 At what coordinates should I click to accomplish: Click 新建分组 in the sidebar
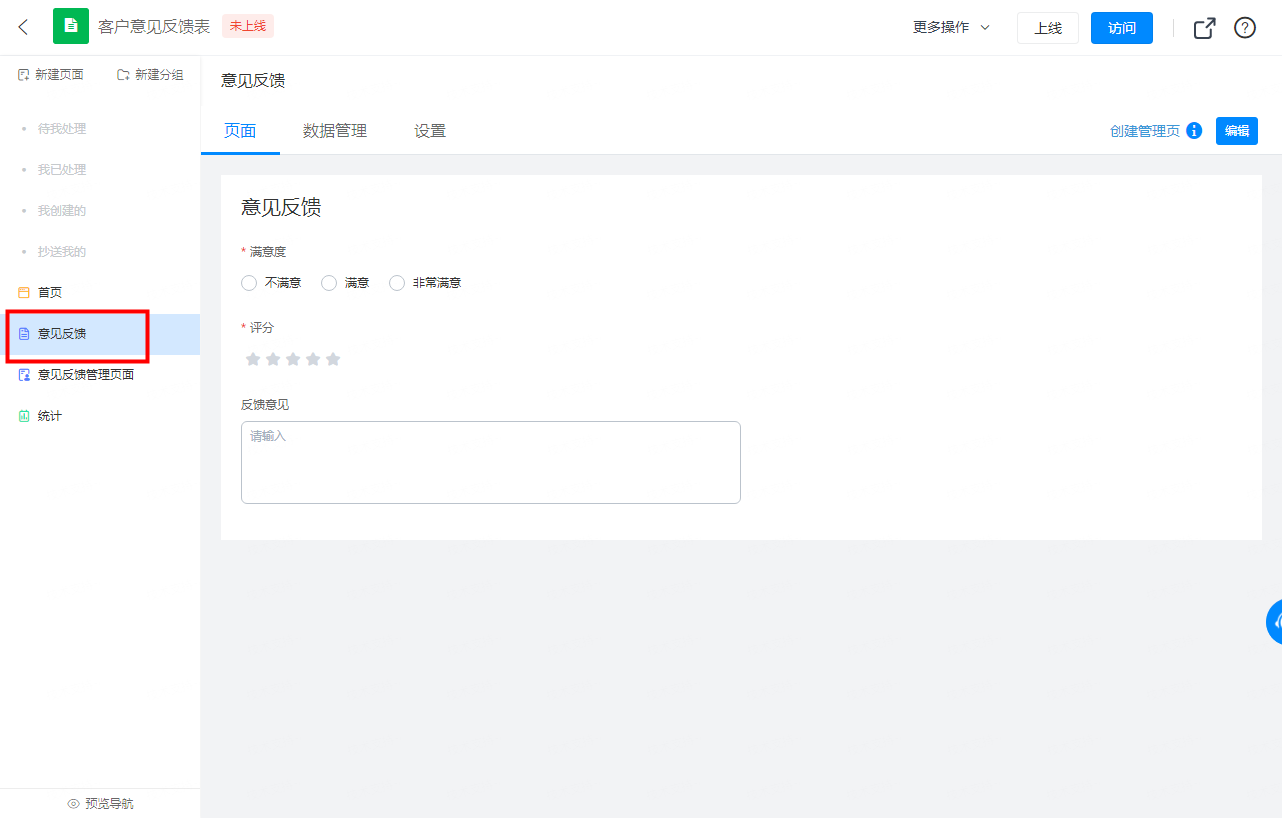pyautogui.click(x=150, y=75)
